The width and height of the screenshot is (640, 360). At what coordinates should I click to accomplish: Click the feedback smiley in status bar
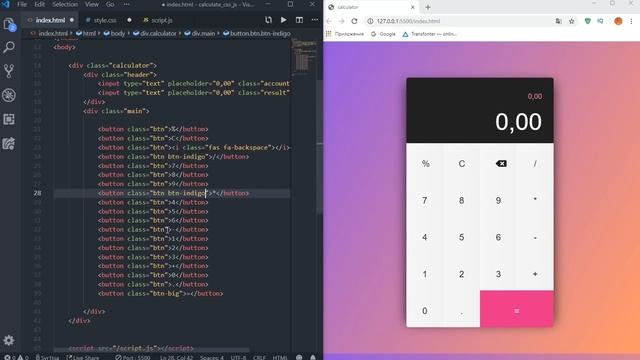tap(299, 357)
